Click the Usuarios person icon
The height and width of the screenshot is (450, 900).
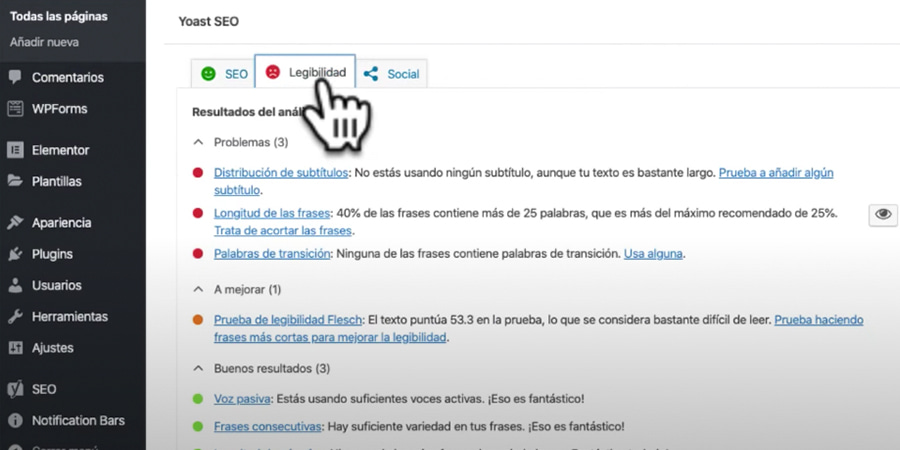pos(15,285)
